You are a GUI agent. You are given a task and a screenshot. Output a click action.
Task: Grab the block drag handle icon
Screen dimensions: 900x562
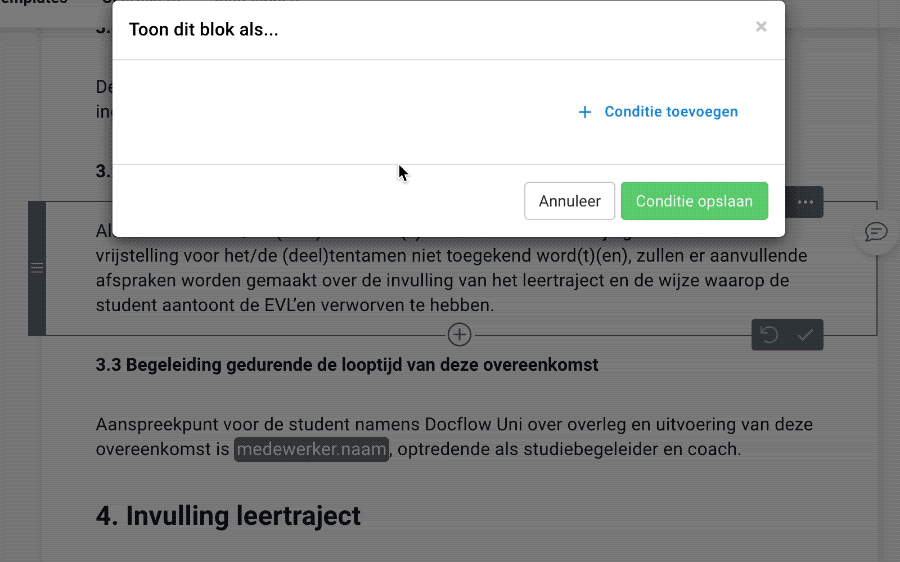tap(37, 267)
